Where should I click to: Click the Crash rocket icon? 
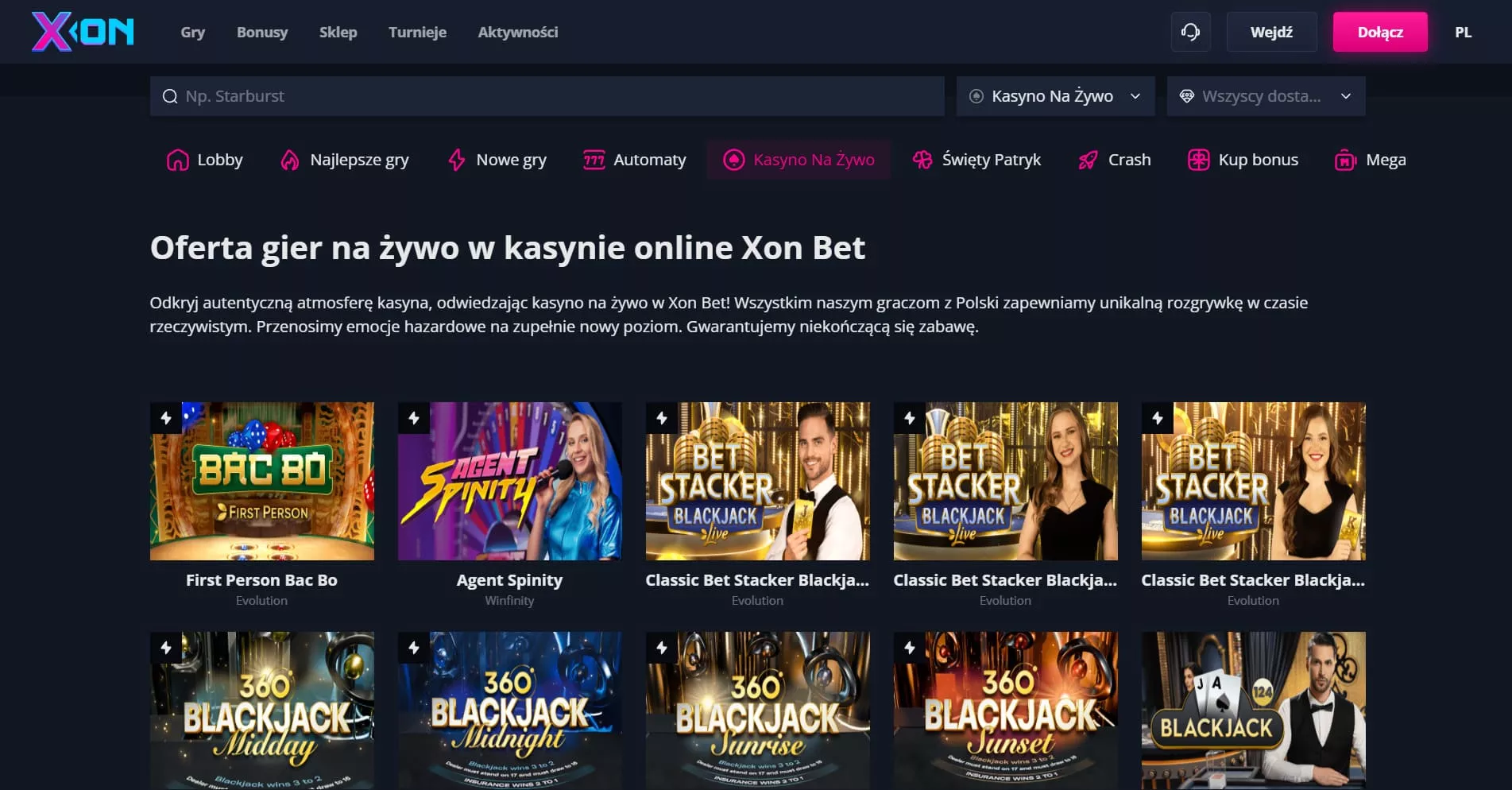pos(1088,160)
